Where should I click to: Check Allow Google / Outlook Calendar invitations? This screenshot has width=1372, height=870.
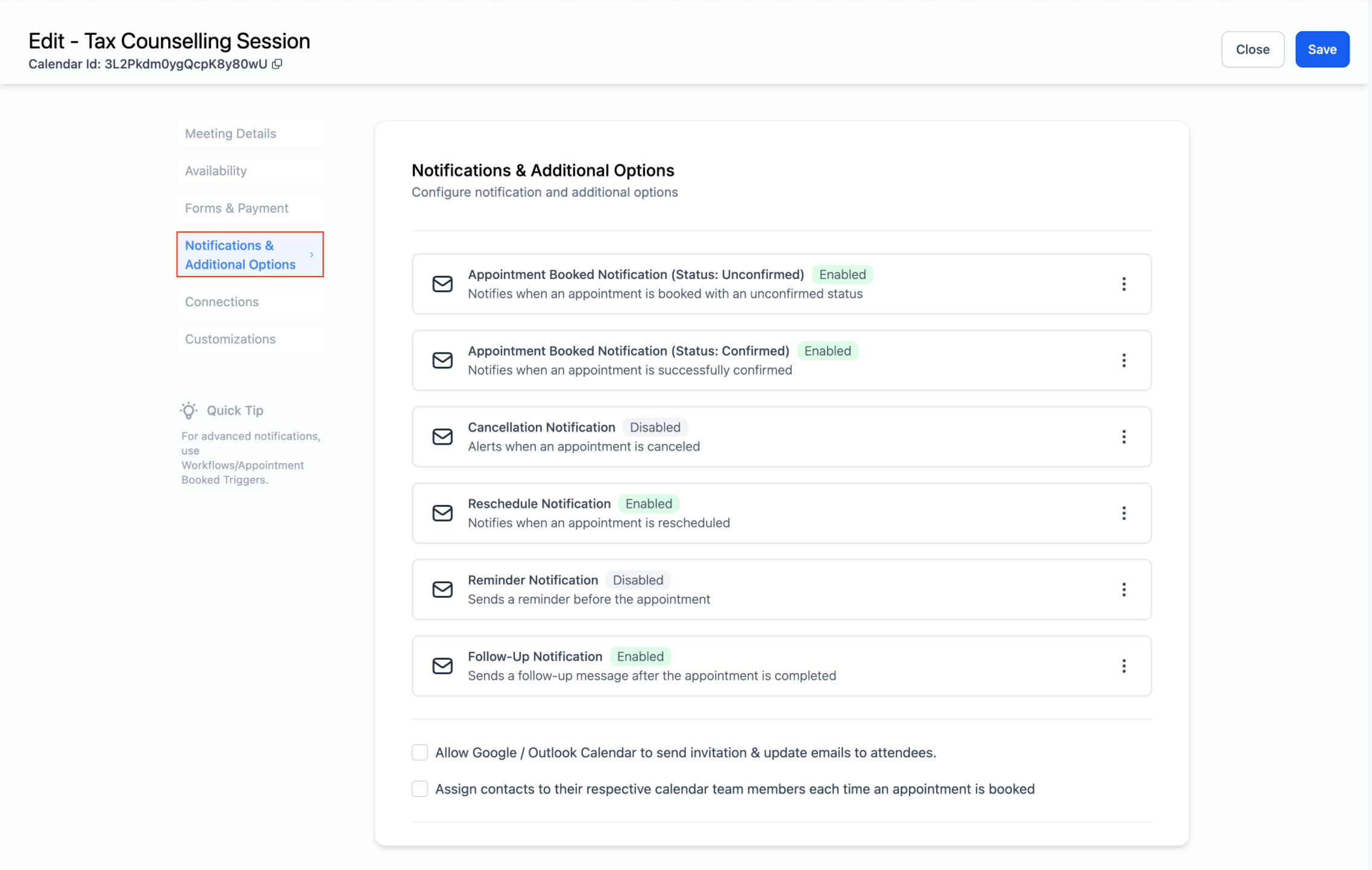tap(420, 752)
